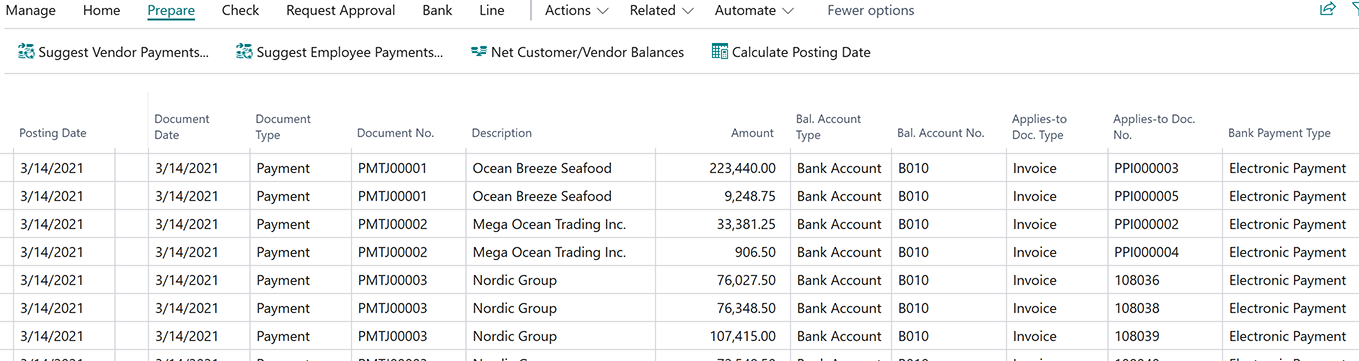Click Nordic Group in the 108036 row
This screenshot has height=361, width=1359.
[x=514, y=280]
